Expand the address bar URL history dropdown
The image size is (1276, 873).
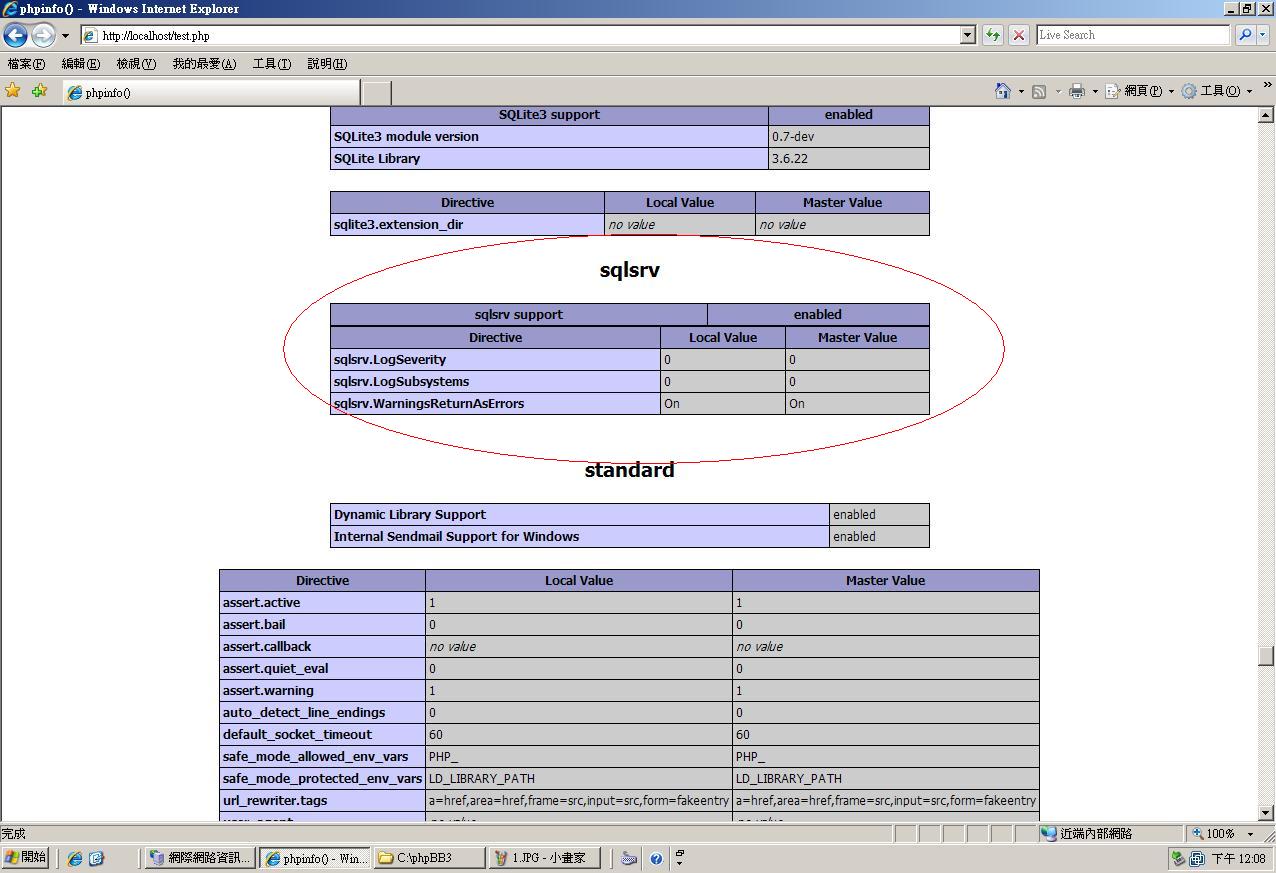(967, 35)
